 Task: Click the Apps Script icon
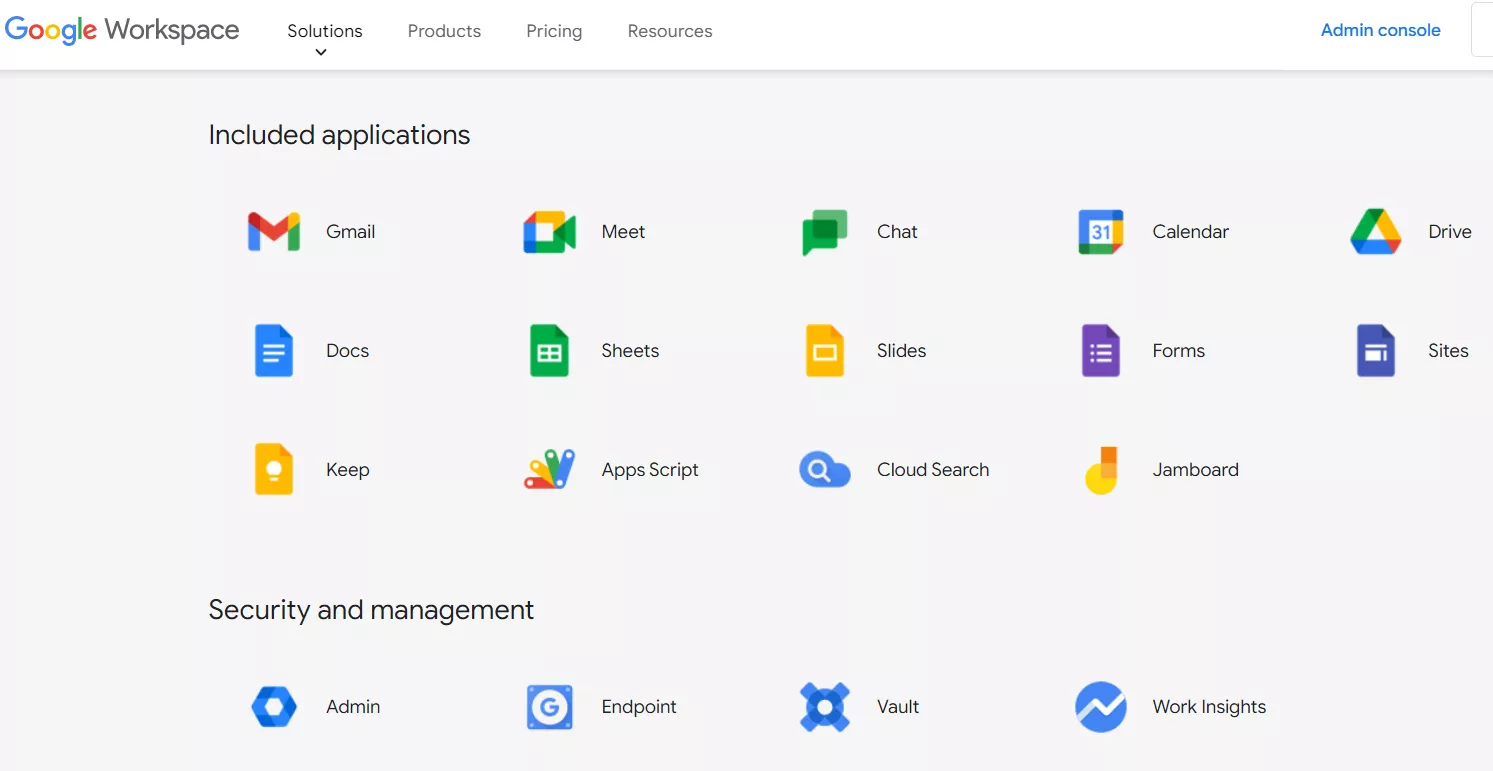point(549,470)
